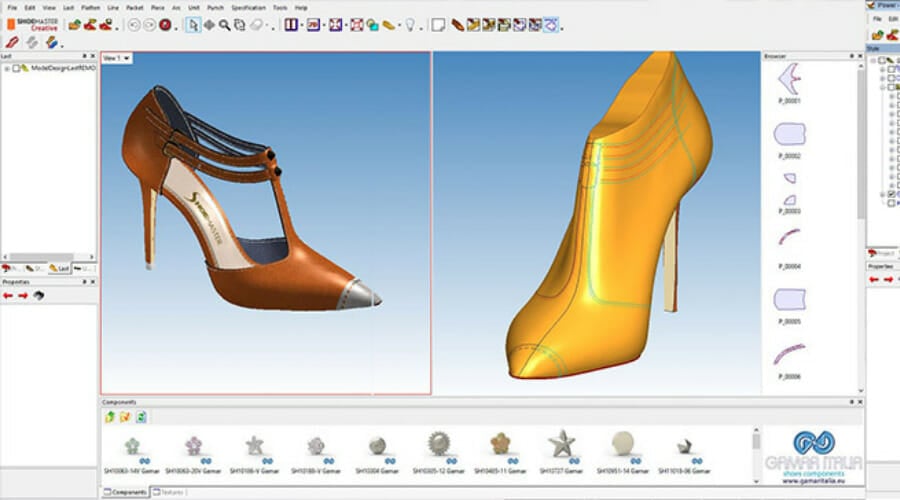Click the left tree panel horizontal scrollbar
The width and height of the screenshot is (900, 500).
(48, 257)
